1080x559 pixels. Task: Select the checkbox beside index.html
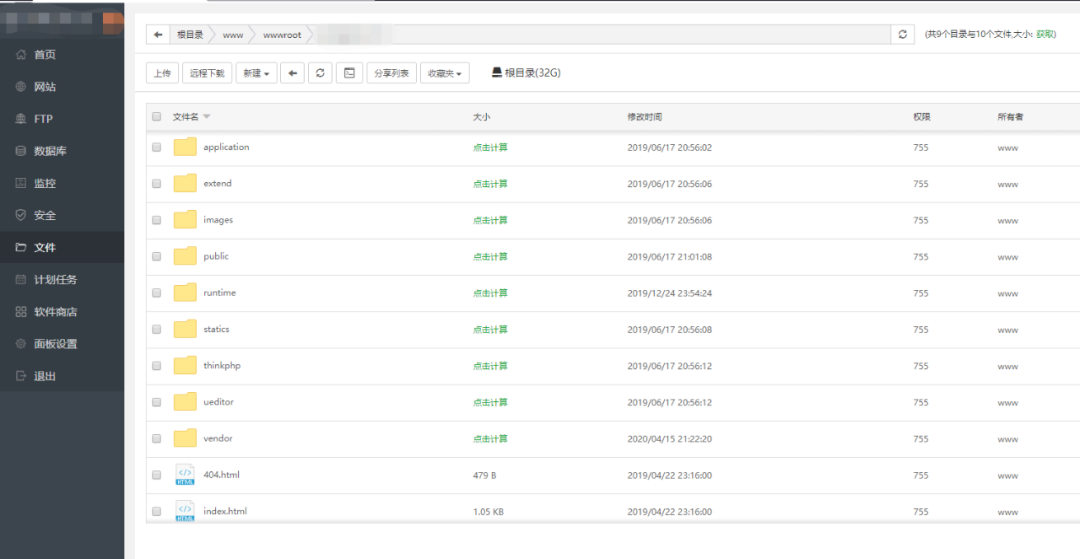156,511
